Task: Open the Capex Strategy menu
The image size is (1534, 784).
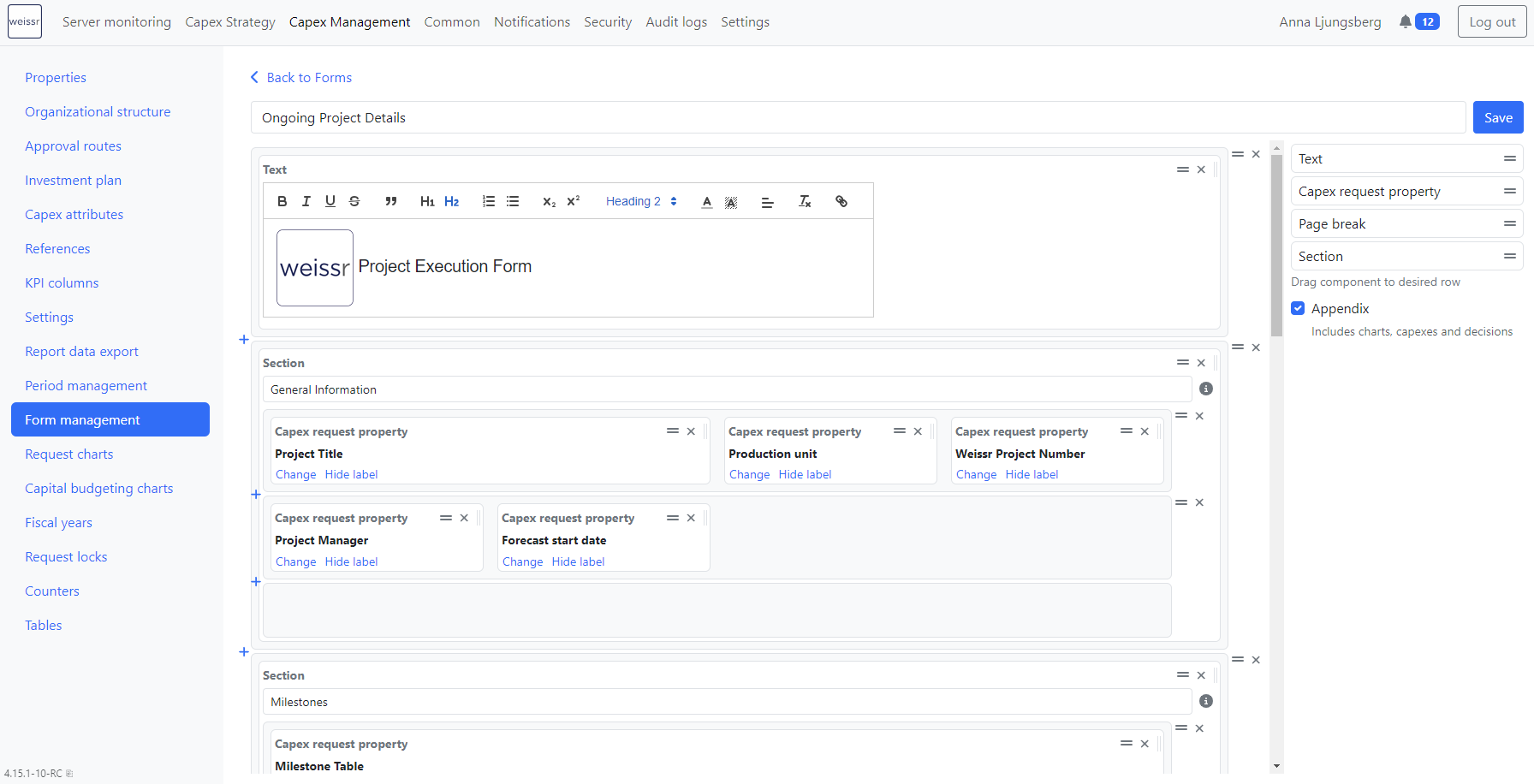Action: [x=230, y=22]
